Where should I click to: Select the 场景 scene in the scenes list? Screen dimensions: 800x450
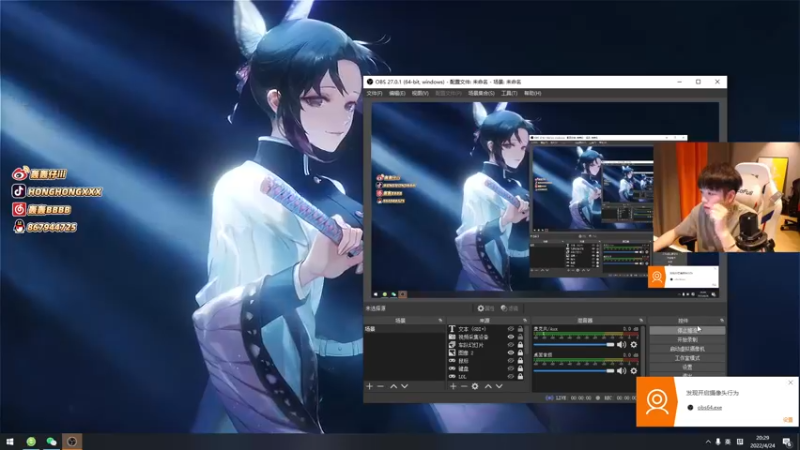coord(404,329)
